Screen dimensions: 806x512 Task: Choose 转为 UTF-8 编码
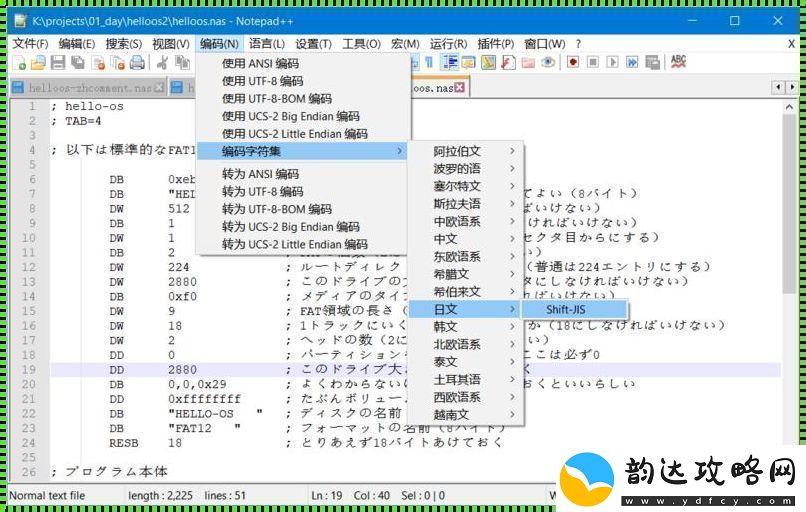point(303,191)
